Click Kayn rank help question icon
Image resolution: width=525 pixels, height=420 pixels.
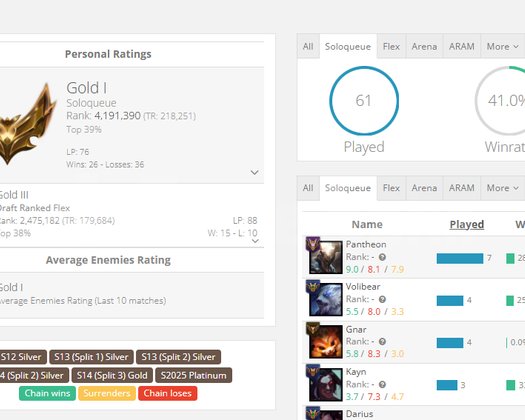coord(382,384)
